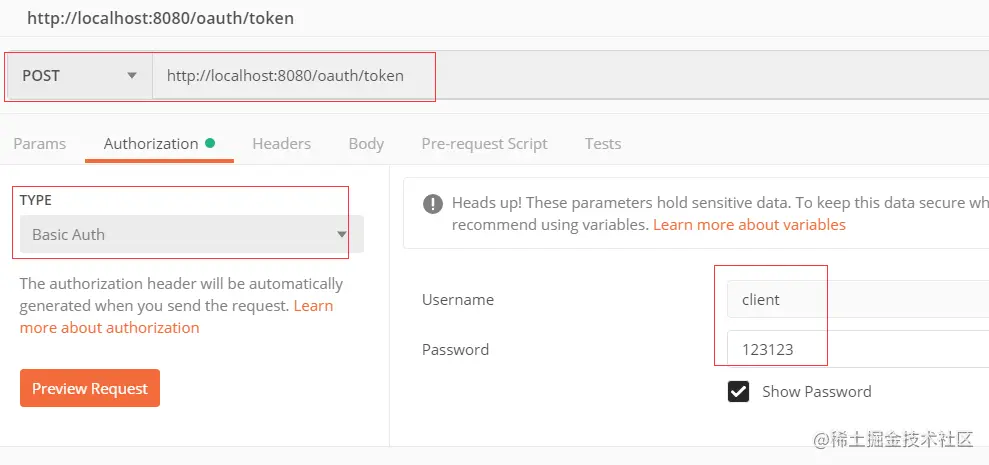
Task: Go to the Body tab
Action: pos(366,144)
